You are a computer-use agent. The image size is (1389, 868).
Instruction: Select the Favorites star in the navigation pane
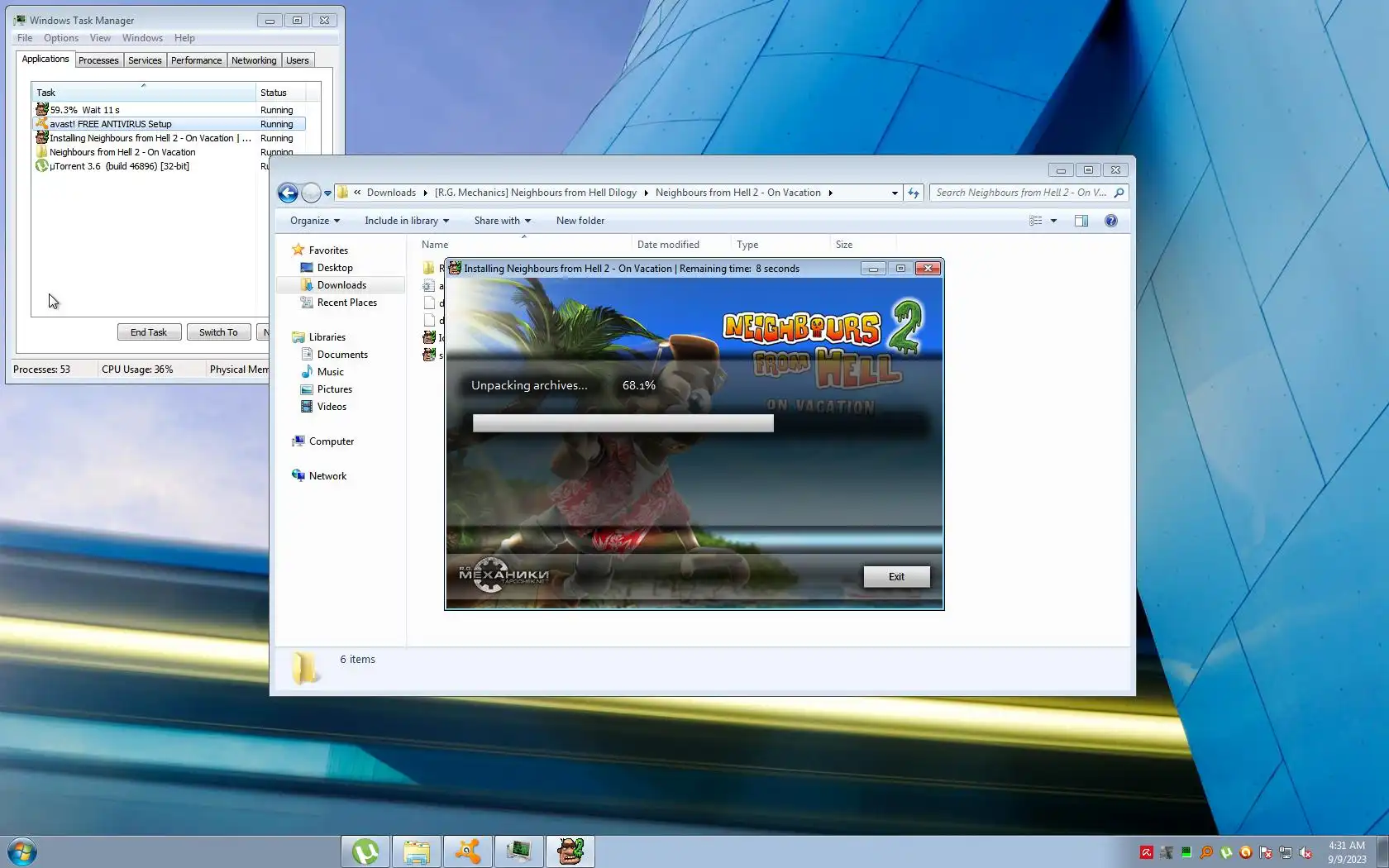point(298,250)
